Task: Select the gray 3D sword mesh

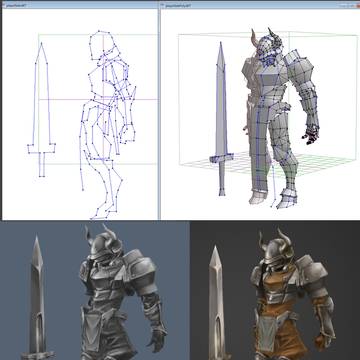Action: pos(221,119)
